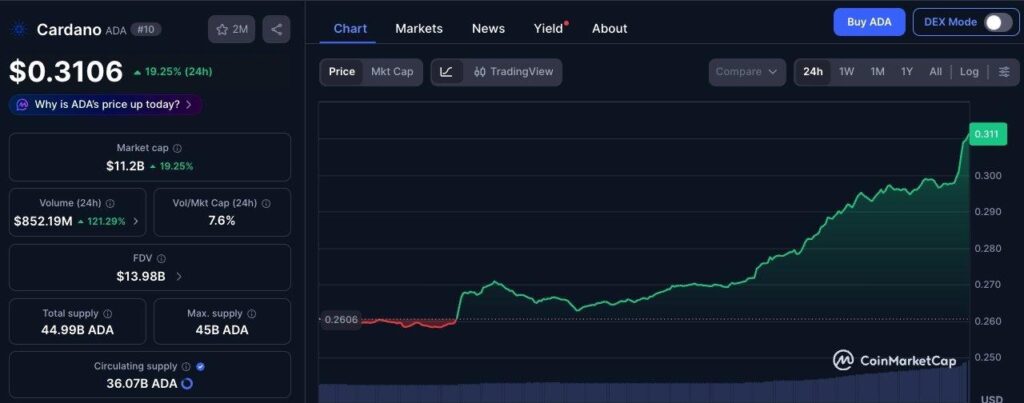The width and height of the screenshot is (1024, 403).
Task: Toggle Log scale on chart
Action: click(969, 72)
